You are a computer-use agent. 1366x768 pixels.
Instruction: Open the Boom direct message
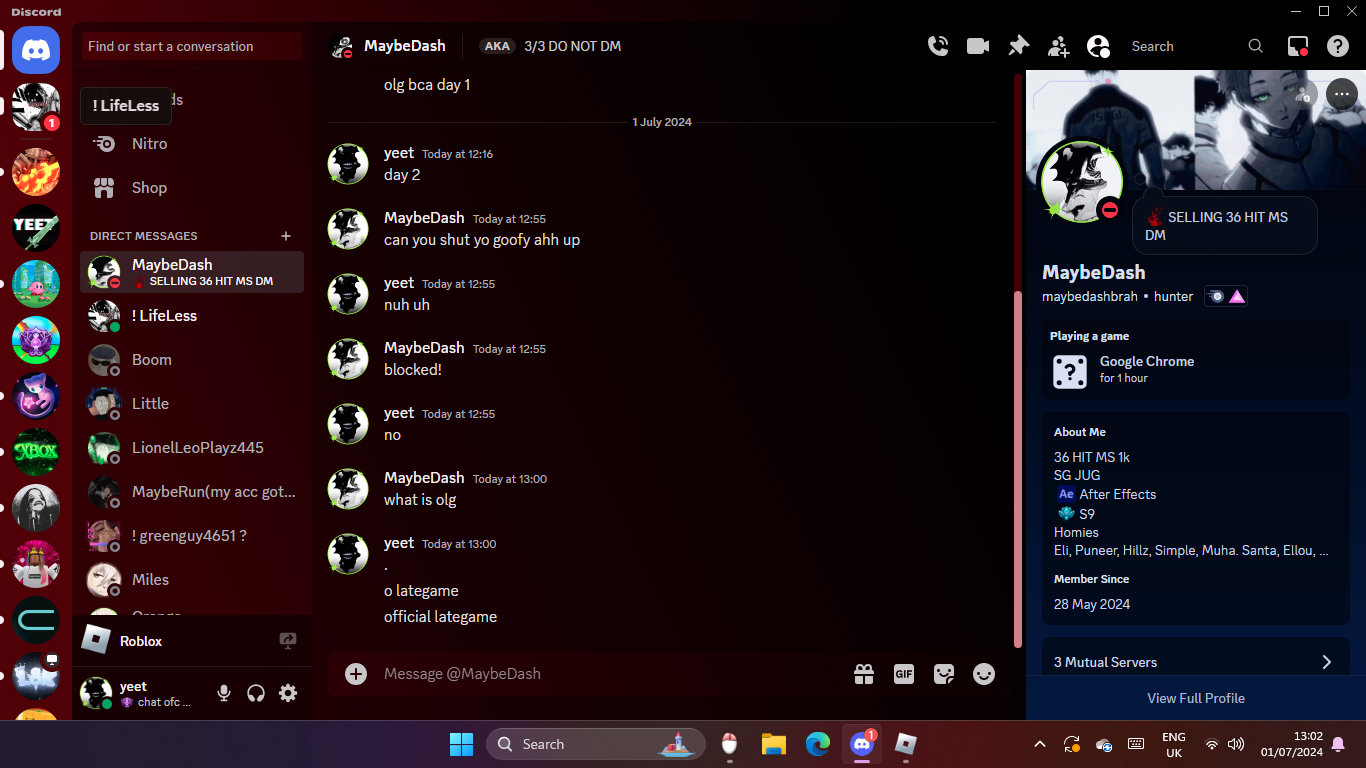tap(192, 360)
